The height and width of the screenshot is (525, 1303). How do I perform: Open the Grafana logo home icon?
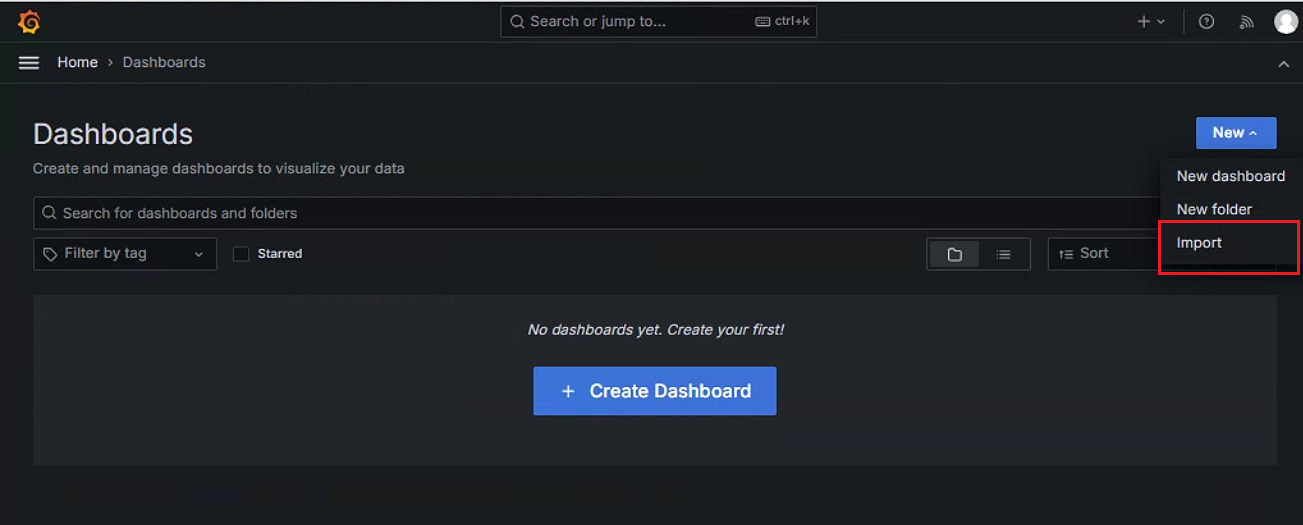(29, 21)
